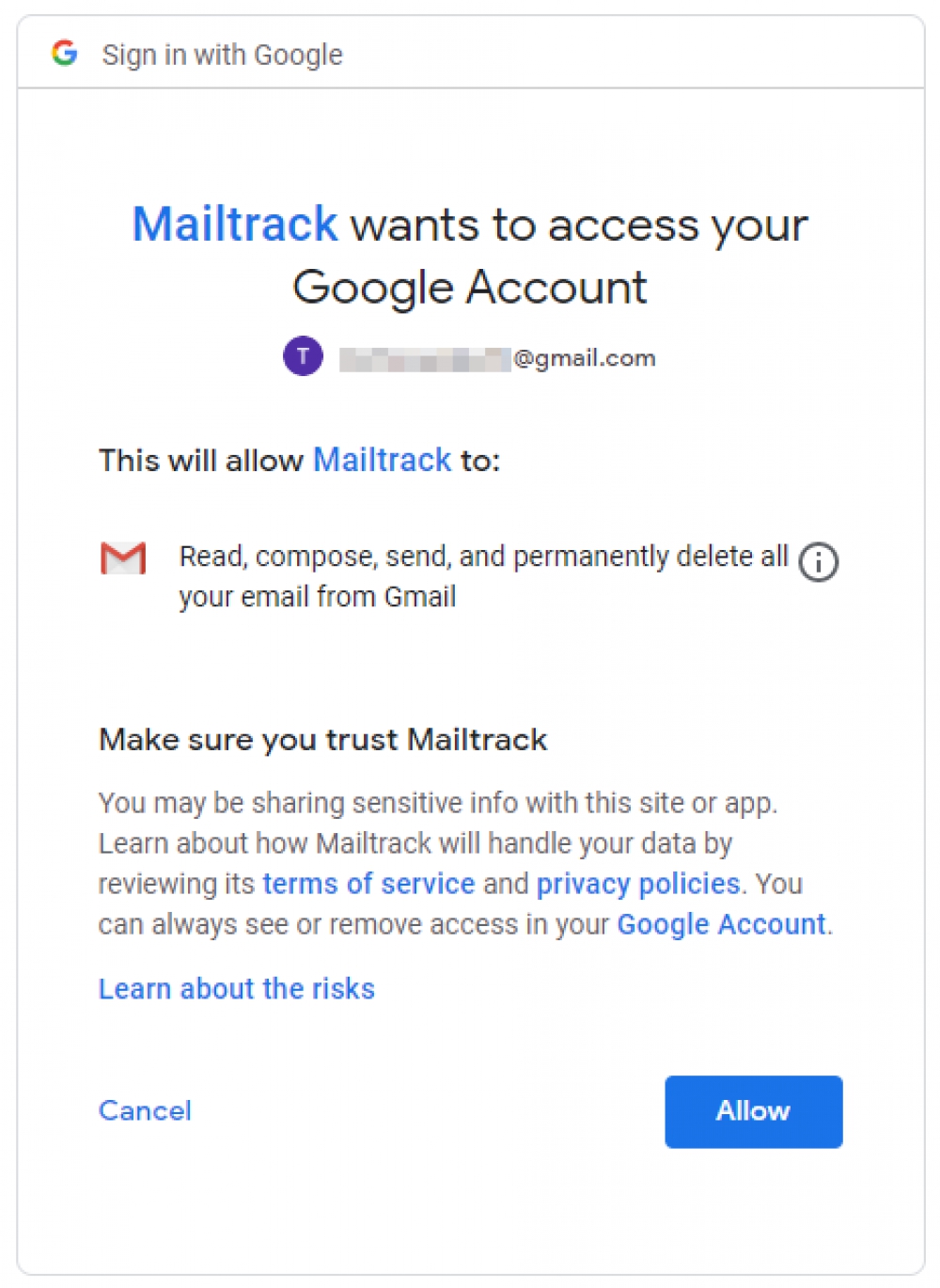Open the terms of service link
This screenshot has width=940, height=1288.
pos(368,884)
